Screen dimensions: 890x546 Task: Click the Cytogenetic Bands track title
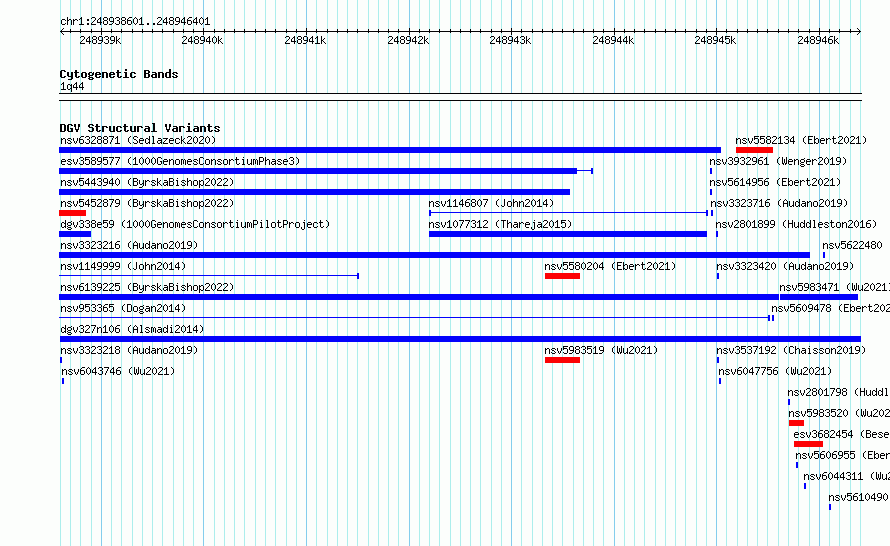coord(119,74)
